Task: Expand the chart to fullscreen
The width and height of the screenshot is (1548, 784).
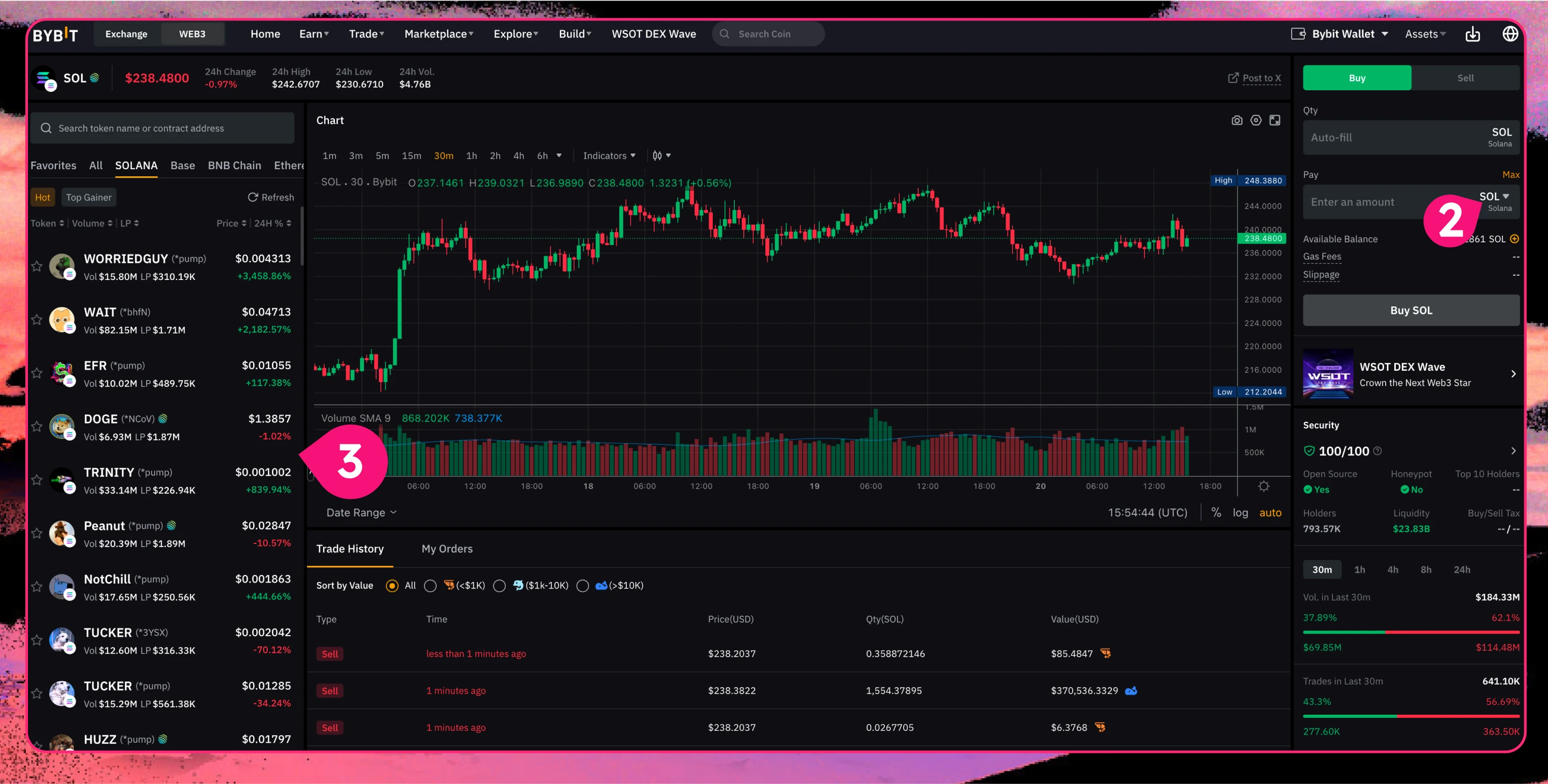Action: coord(1274,120)
